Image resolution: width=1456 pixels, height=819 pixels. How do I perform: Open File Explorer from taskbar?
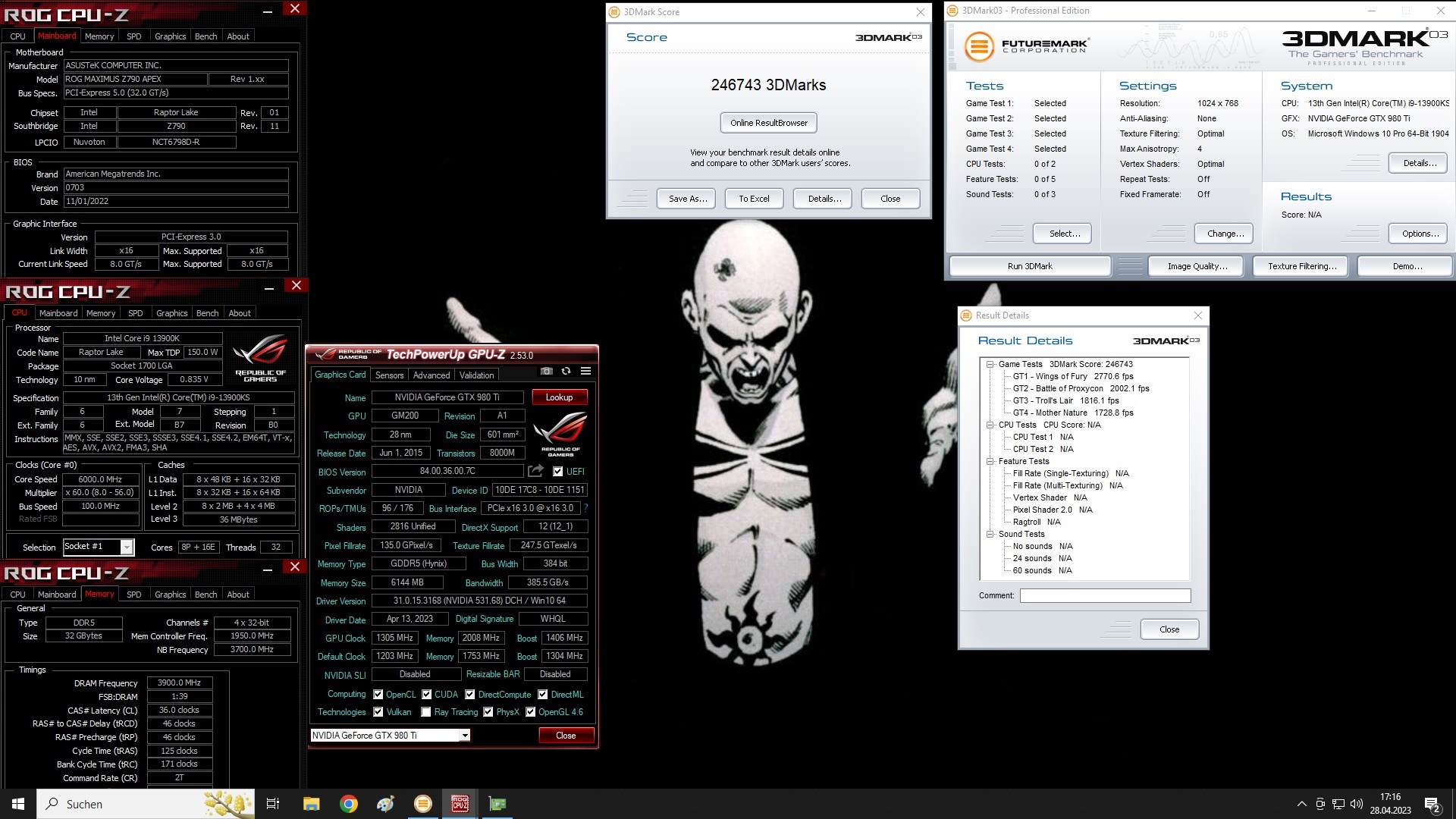click(x=311, y=804)
